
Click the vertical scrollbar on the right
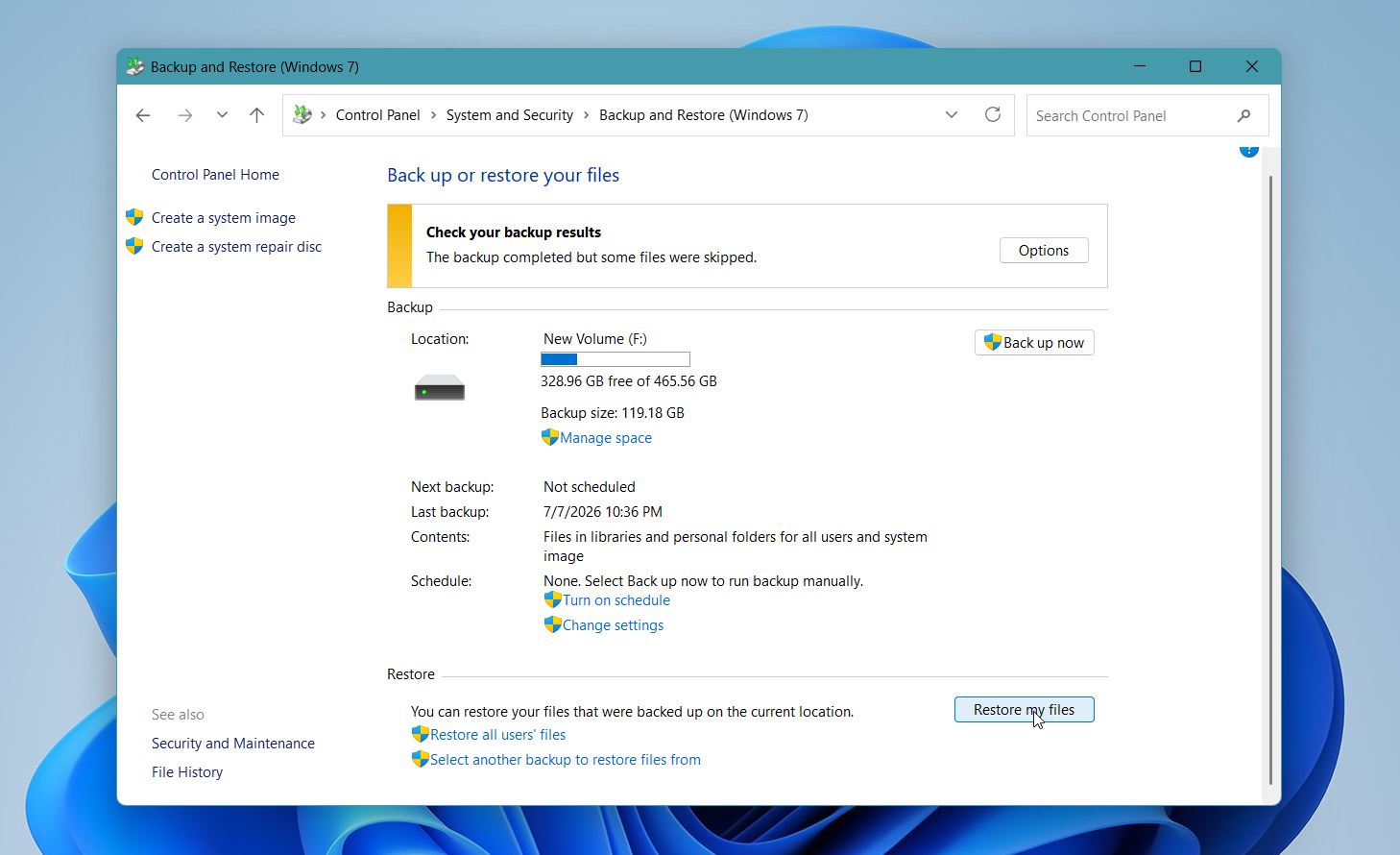point(1271,480)
